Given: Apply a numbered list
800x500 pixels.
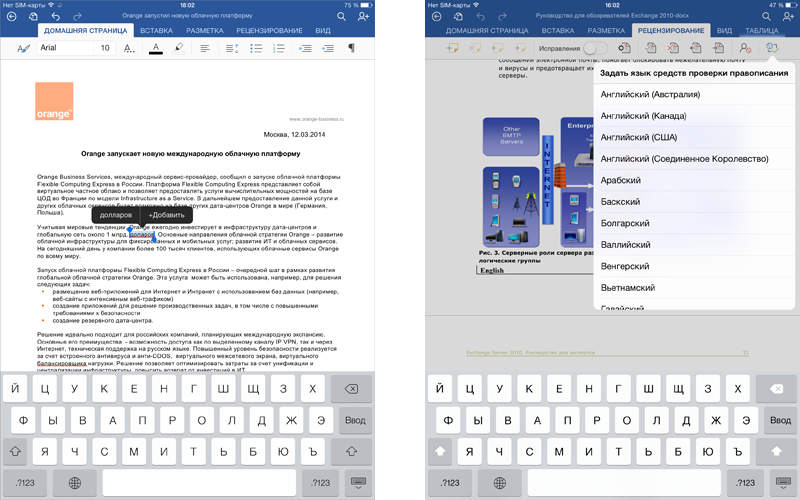Looking at the screenshot, I should point(279,48).
